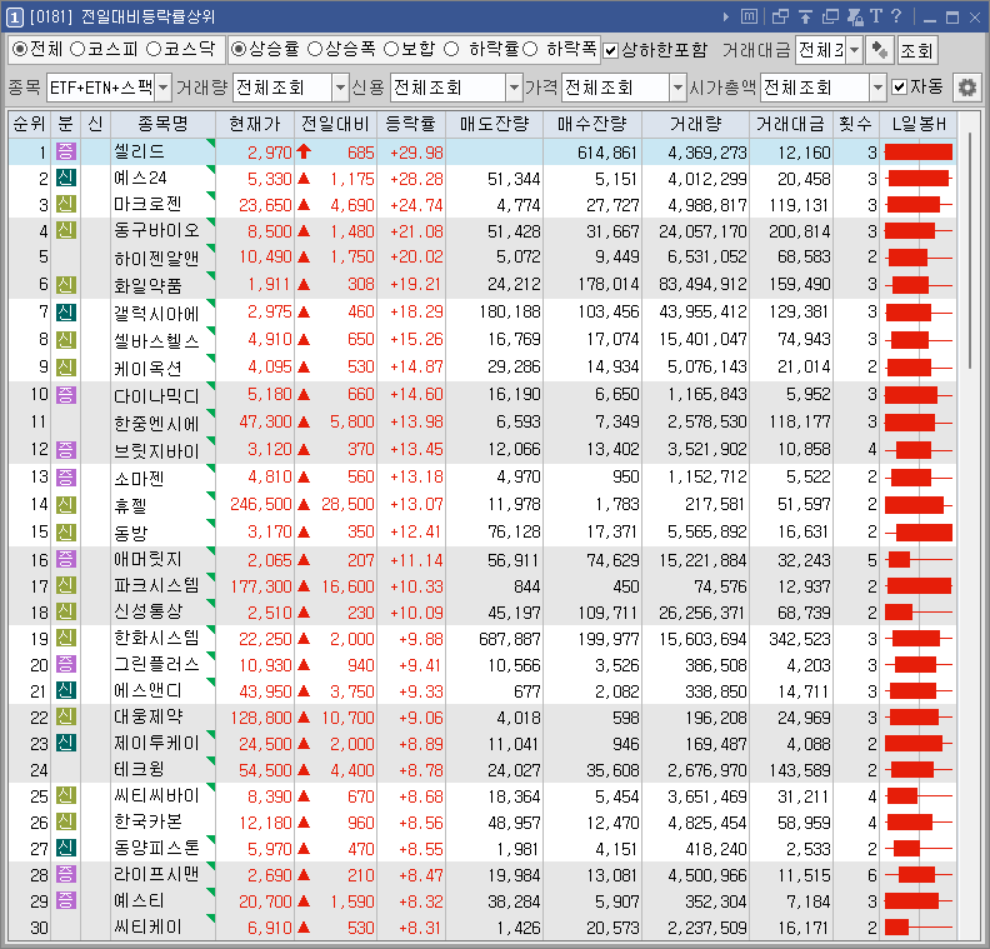This screenshot has width=990, height=949.
Task: Select stock name 대웅제약
Action: click(148, 717)
